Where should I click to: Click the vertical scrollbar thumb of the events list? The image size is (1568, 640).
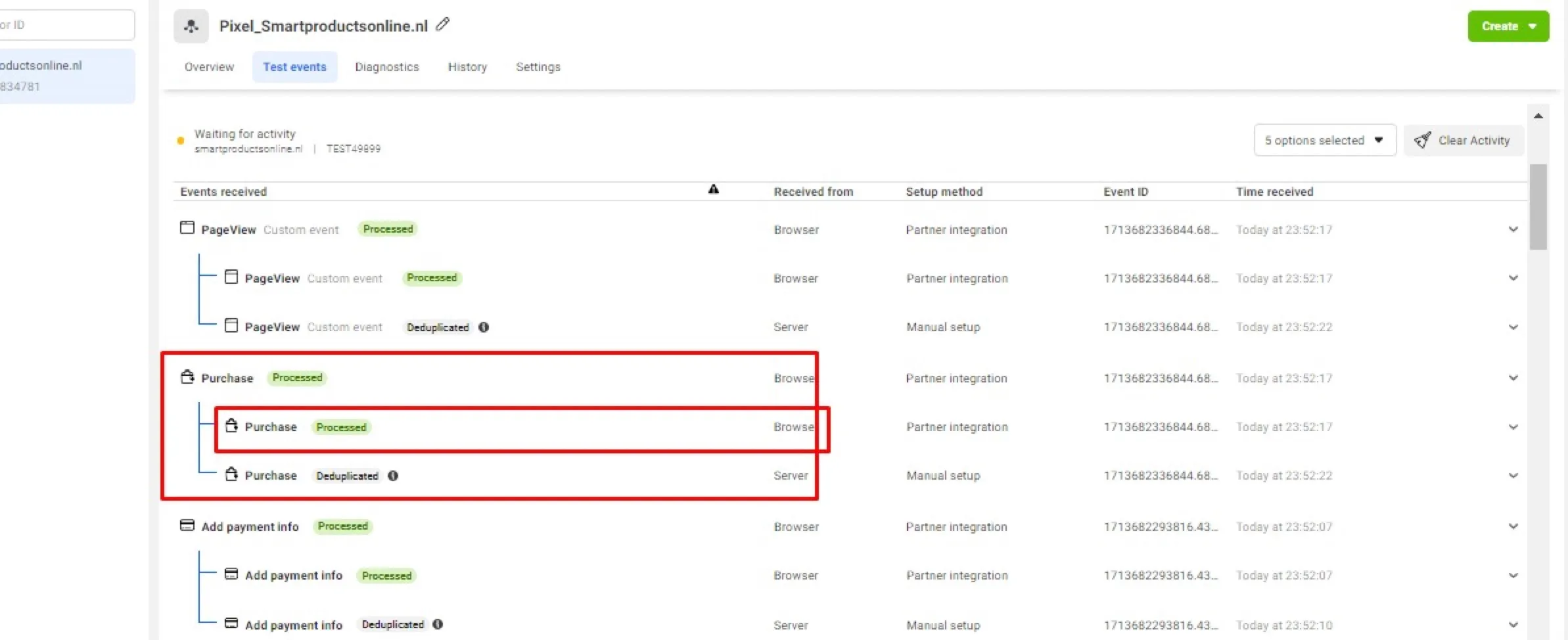(x=1538, y=206)
